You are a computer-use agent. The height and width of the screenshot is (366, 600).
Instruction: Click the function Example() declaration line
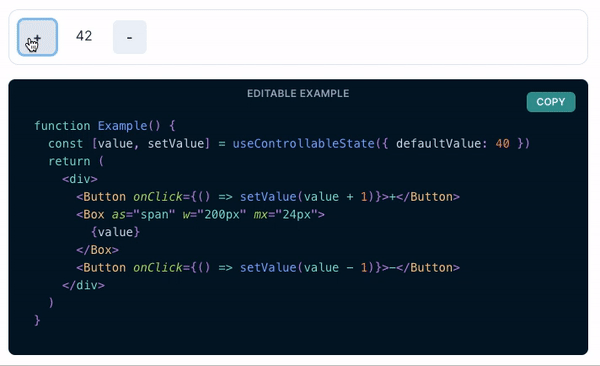click(x=105, y=126)
